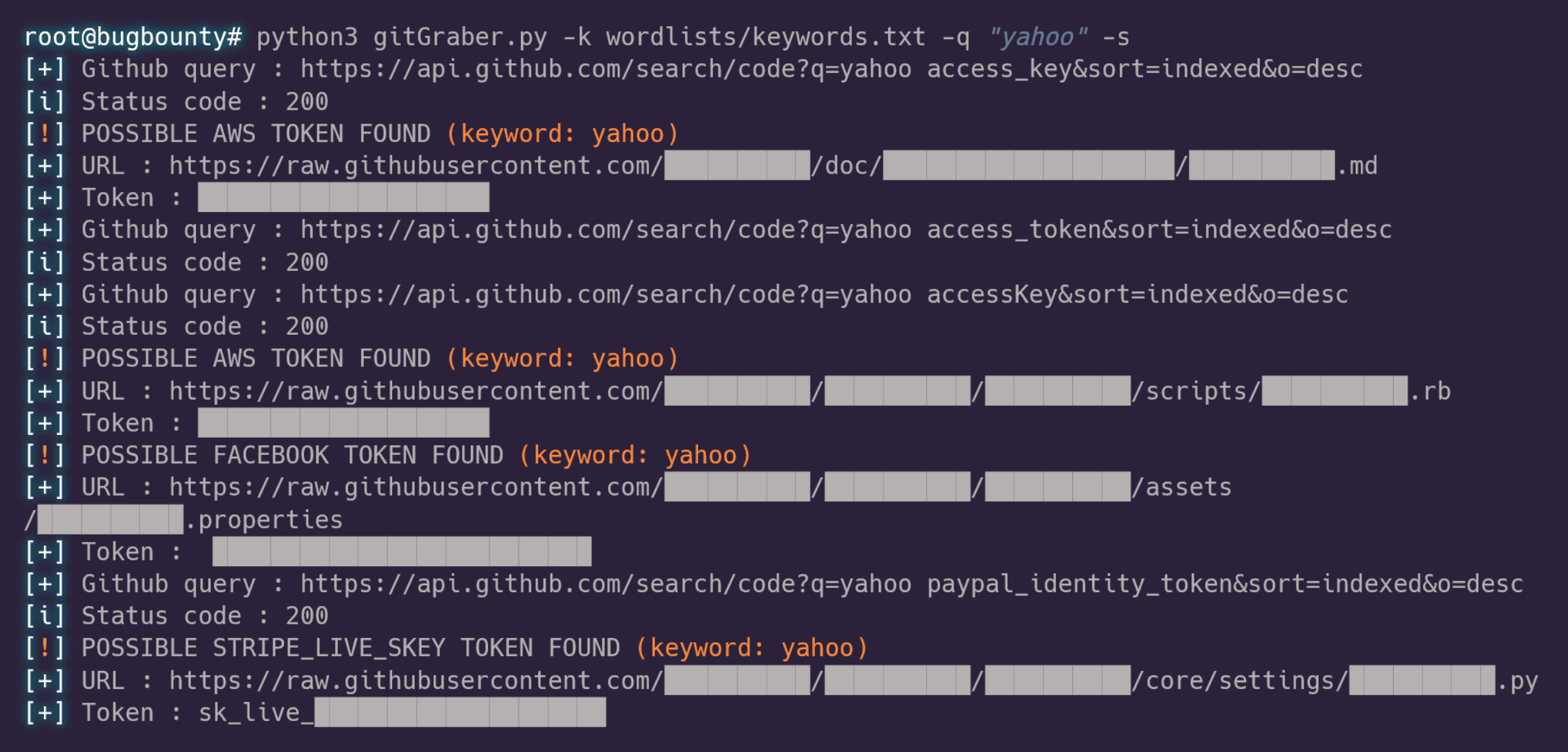Open the raw.githubusercontent URL ending in .rb
1568x752 pixels.
tap(810, 391)
